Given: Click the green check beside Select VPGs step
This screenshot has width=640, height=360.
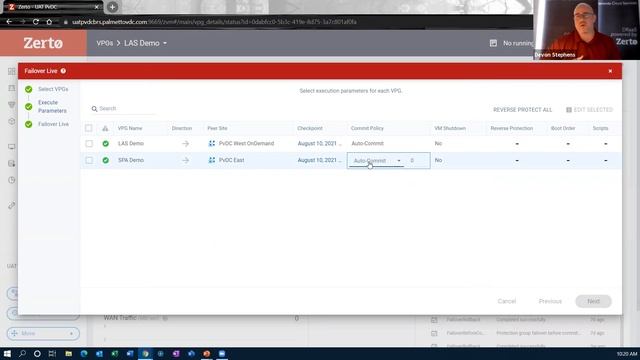Looking at the screenshot, I should coord(29,89).
